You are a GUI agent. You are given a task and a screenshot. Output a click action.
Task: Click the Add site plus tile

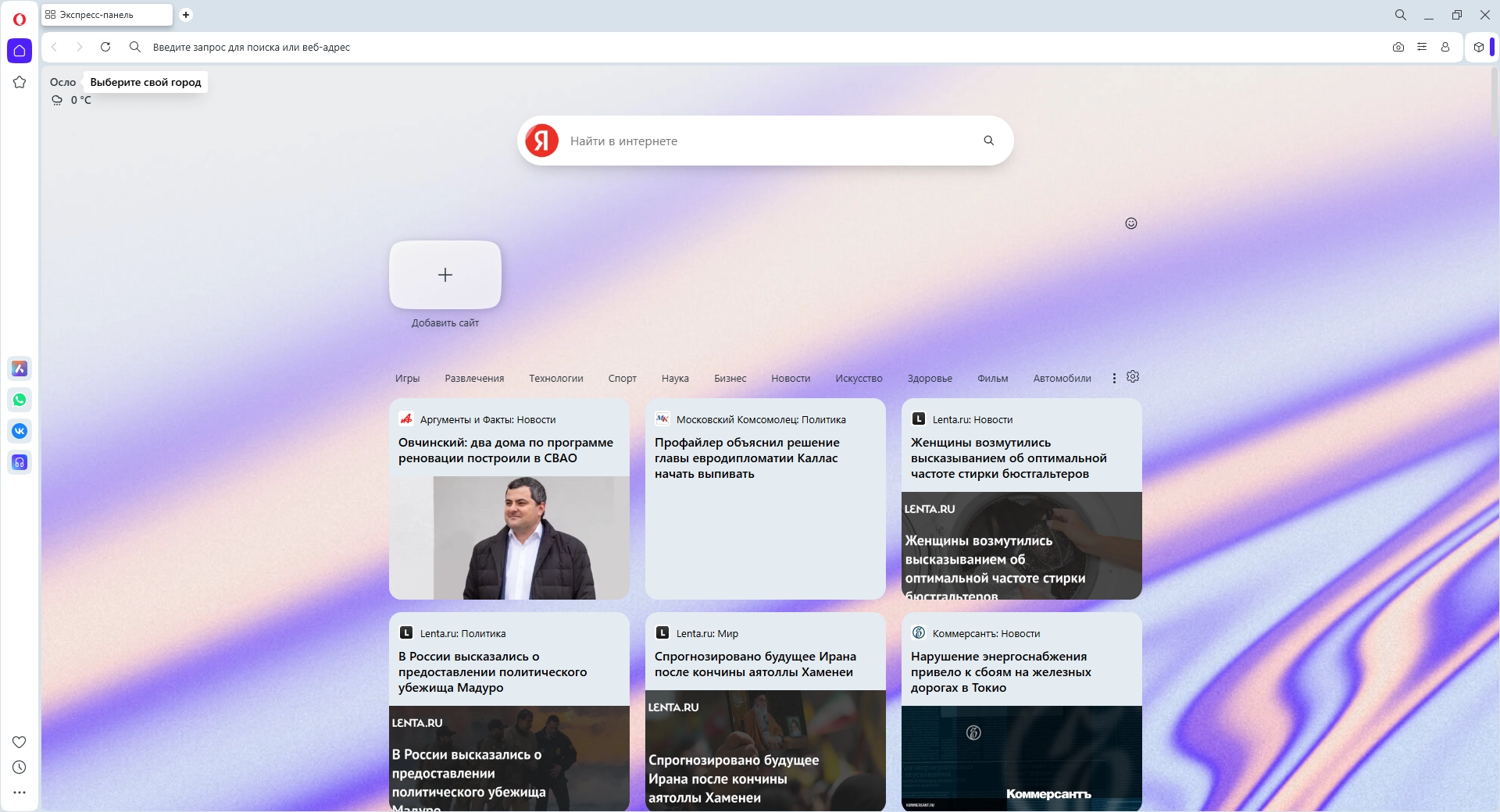445,275
